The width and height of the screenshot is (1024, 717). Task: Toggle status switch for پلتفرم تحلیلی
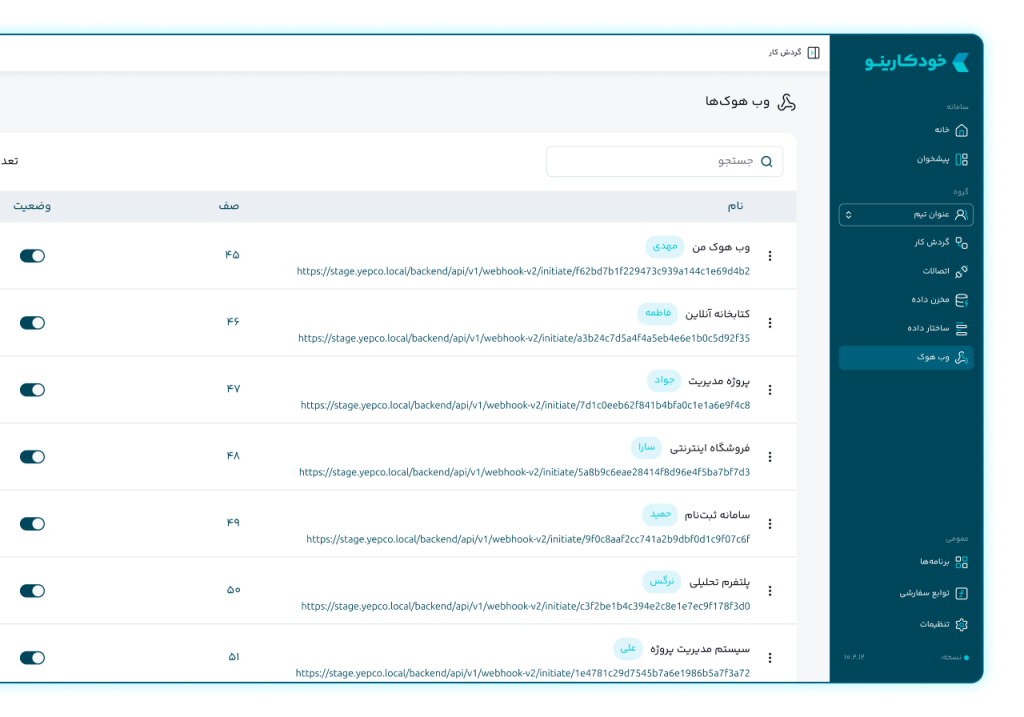(32, 591)
